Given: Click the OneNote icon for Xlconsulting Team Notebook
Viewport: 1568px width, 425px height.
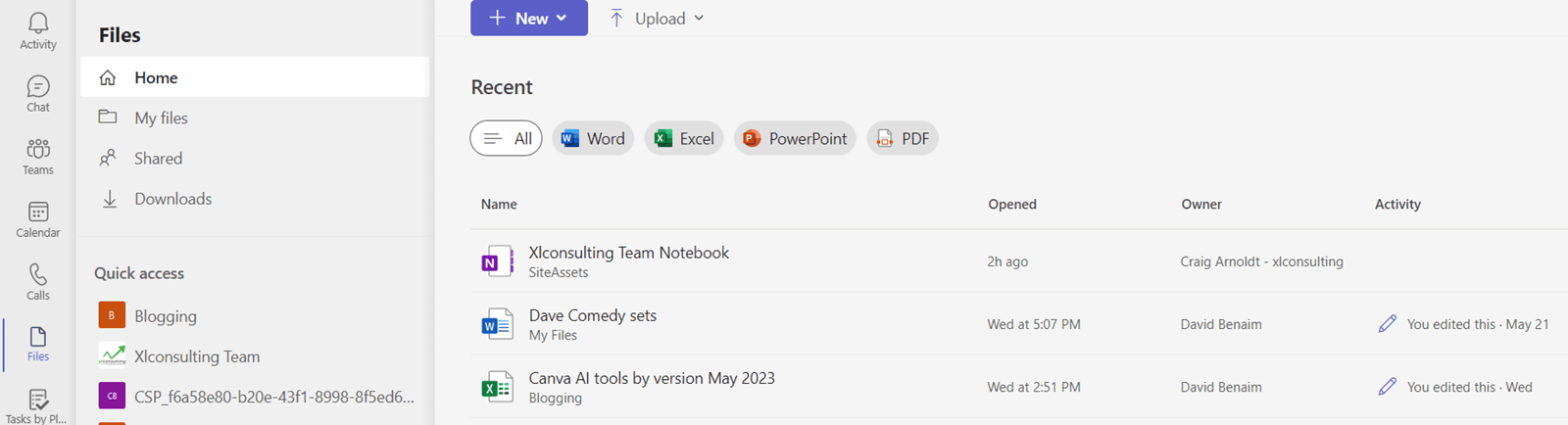Looking at the screenshot, I should coord(497,261).
